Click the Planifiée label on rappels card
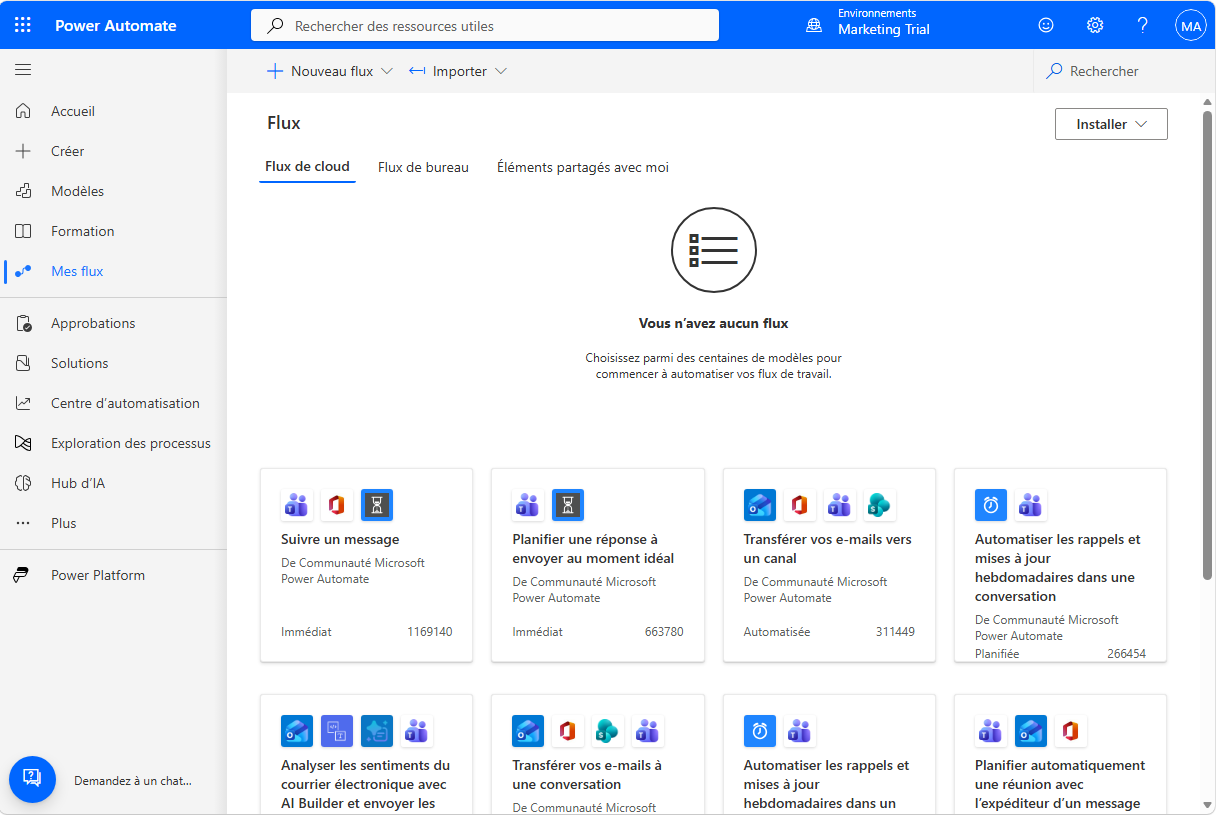Viewport: 1216px width, 815px height. tap(997, 654)
